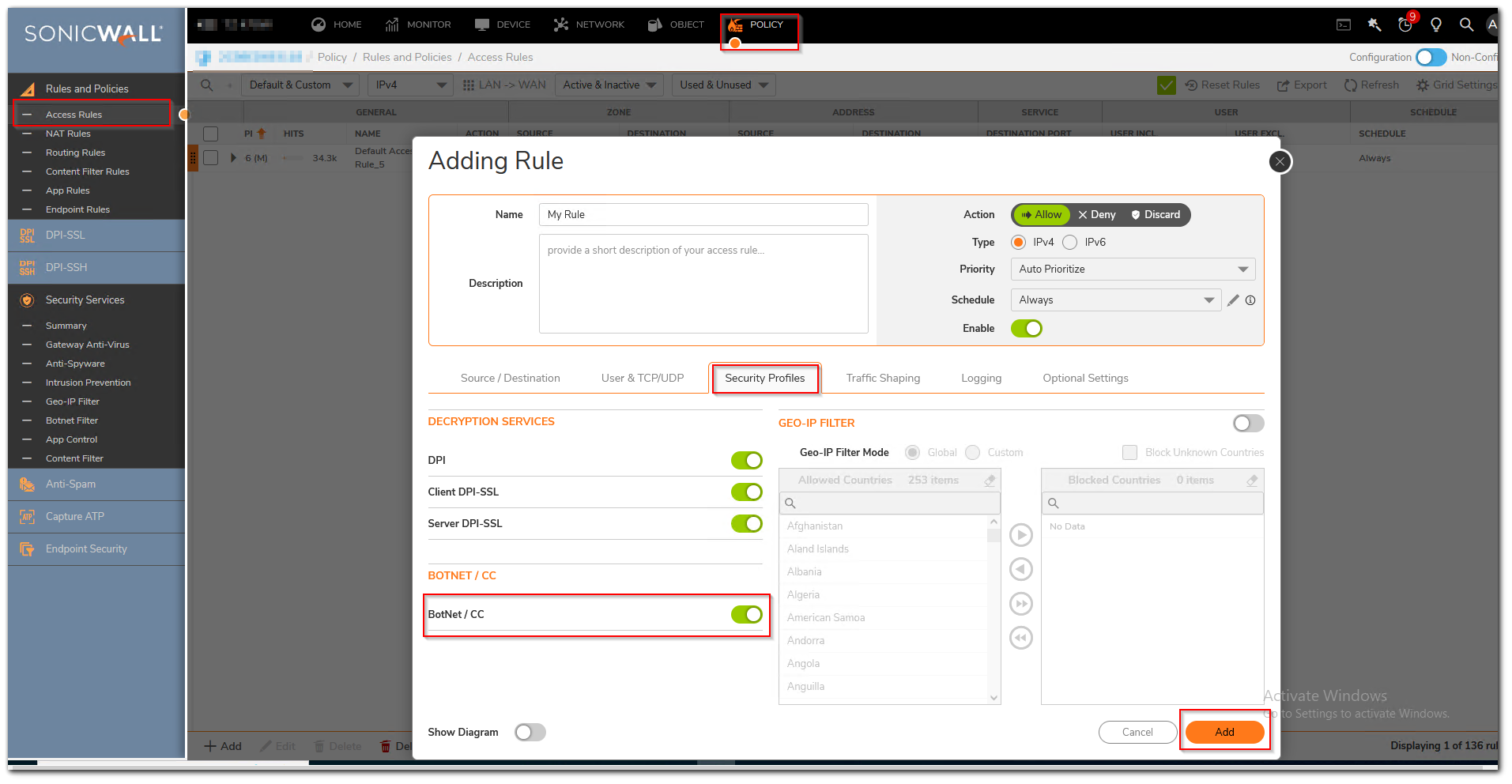Enable the Geo-IP Filter switch
Screen dimensions: 1512x784
[1249, 424]
